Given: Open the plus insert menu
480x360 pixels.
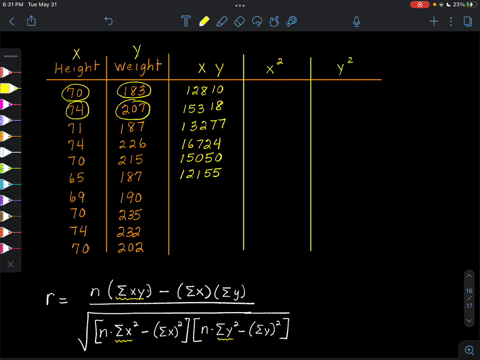Looking at the screenshot, I should pos(434,22).
